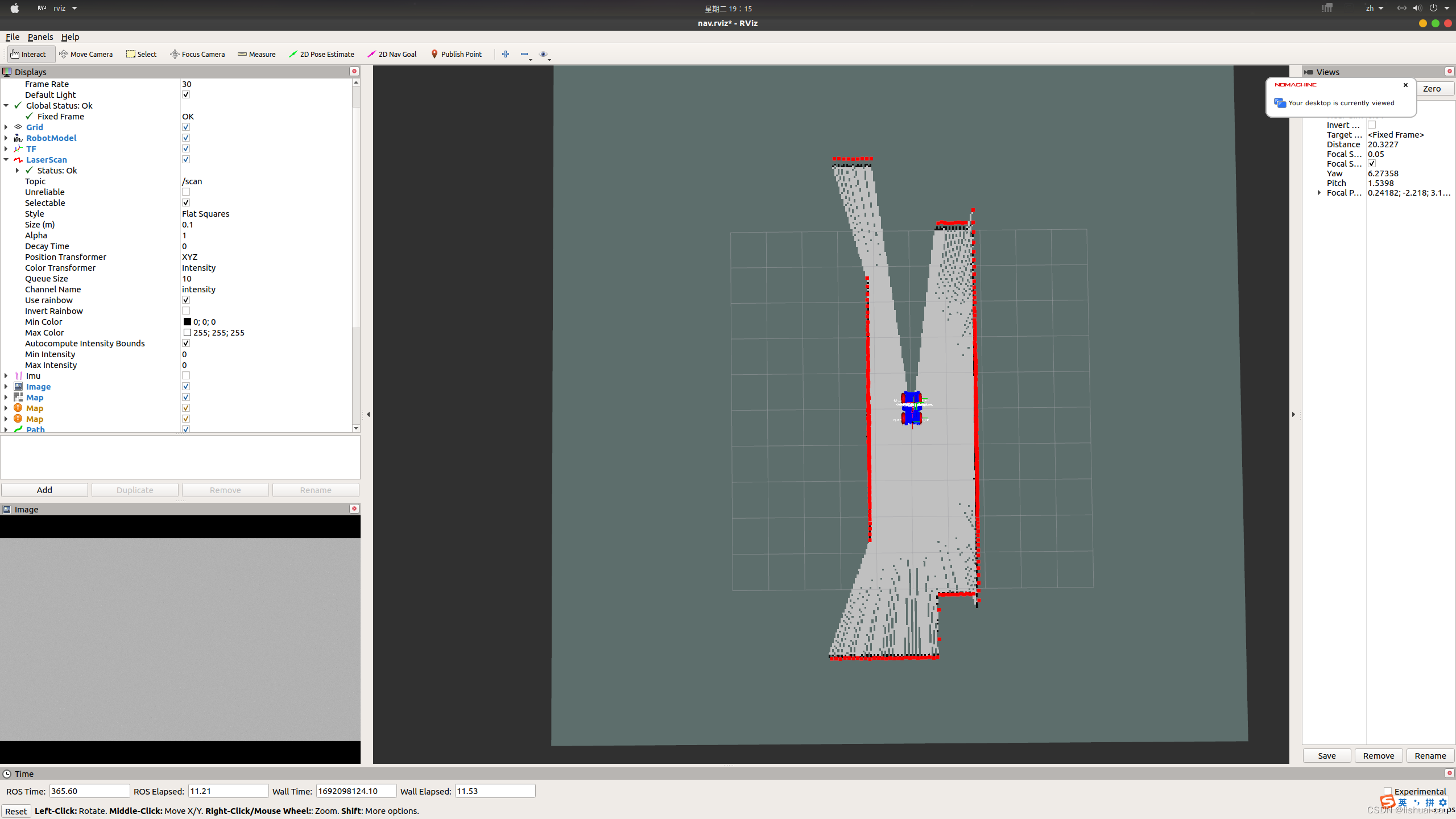Screen dimensions: 1456x819
Task: Switch to Move Camera tool
Action: pyautogui.click(x=86, y=54)
